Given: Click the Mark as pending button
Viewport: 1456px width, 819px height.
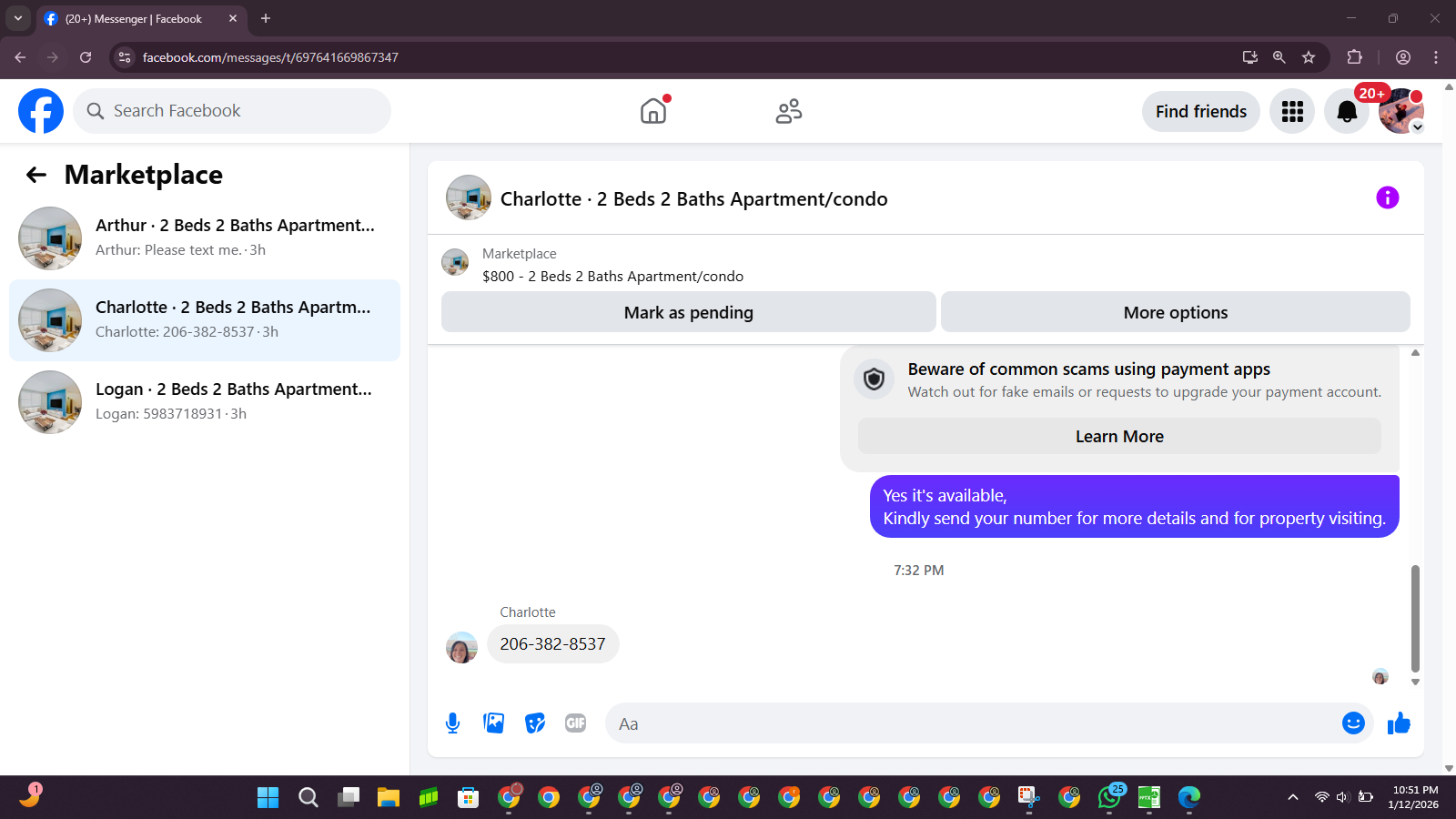Looking at the screenshot, I should [689, 312].
